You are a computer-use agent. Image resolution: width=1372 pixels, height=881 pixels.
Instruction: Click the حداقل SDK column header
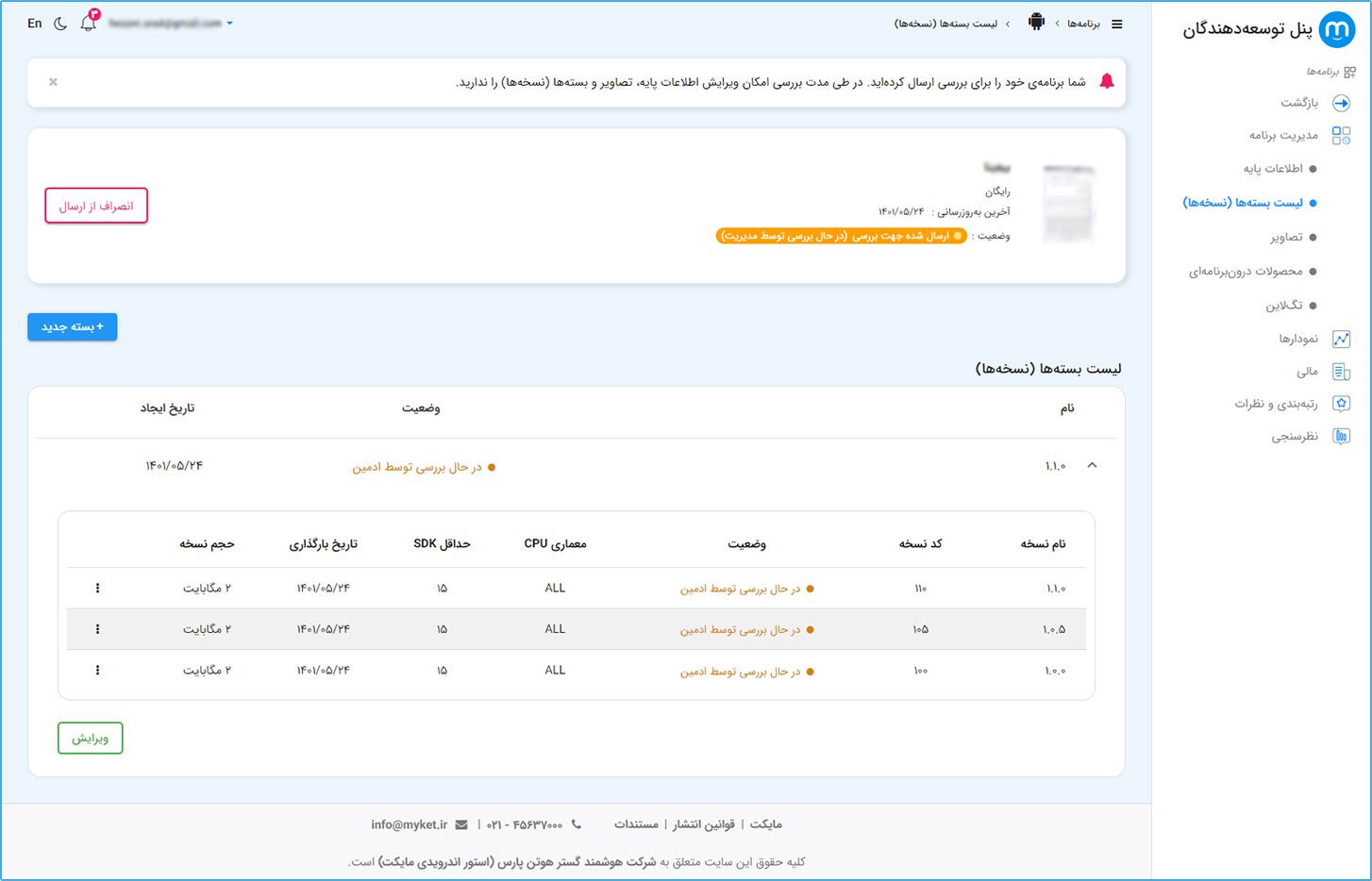(x=442, y=544)
